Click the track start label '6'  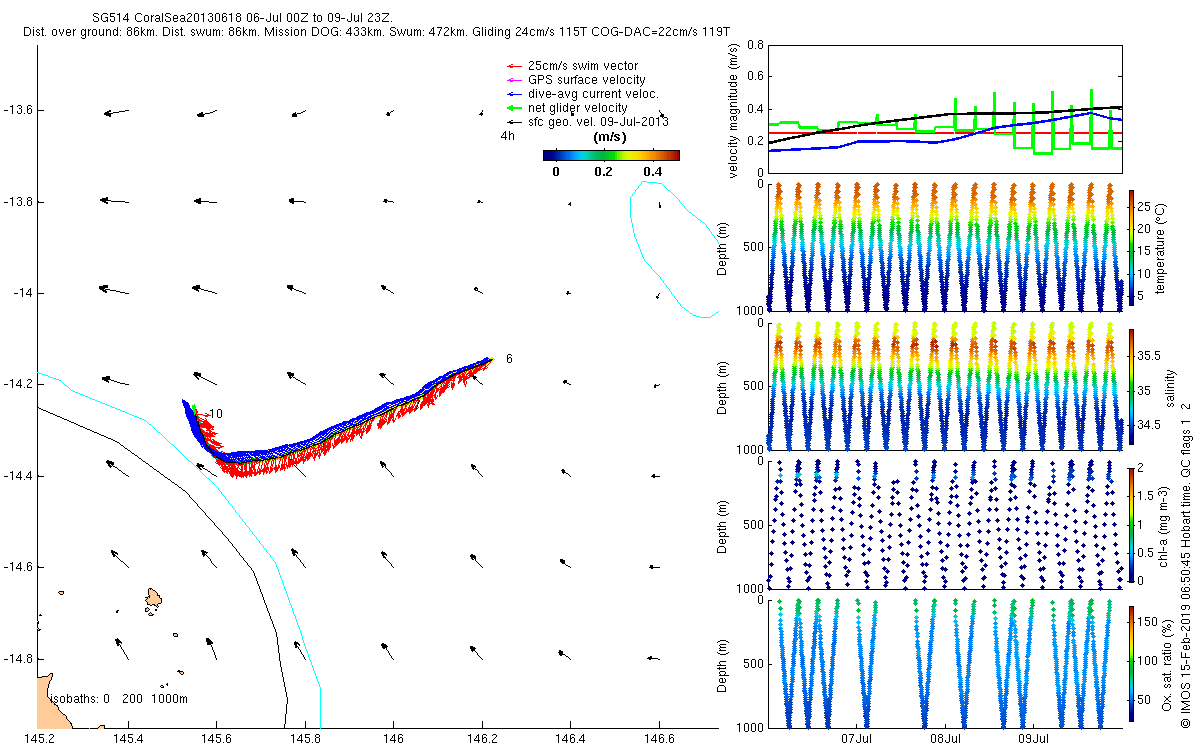click(509, 358)
